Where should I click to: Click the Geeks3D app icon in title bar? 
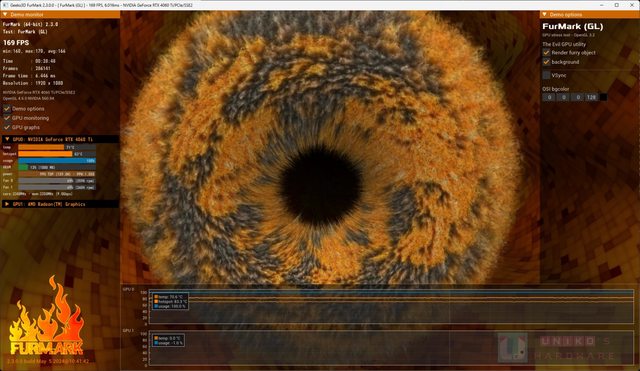5,5
